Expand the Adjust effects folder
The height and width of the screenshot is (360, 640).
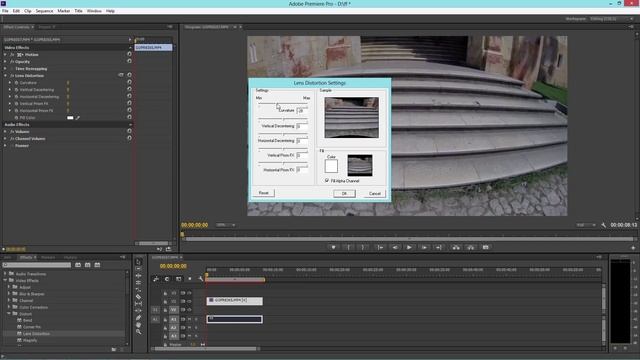pyautogui.click(x=9, y=287)
